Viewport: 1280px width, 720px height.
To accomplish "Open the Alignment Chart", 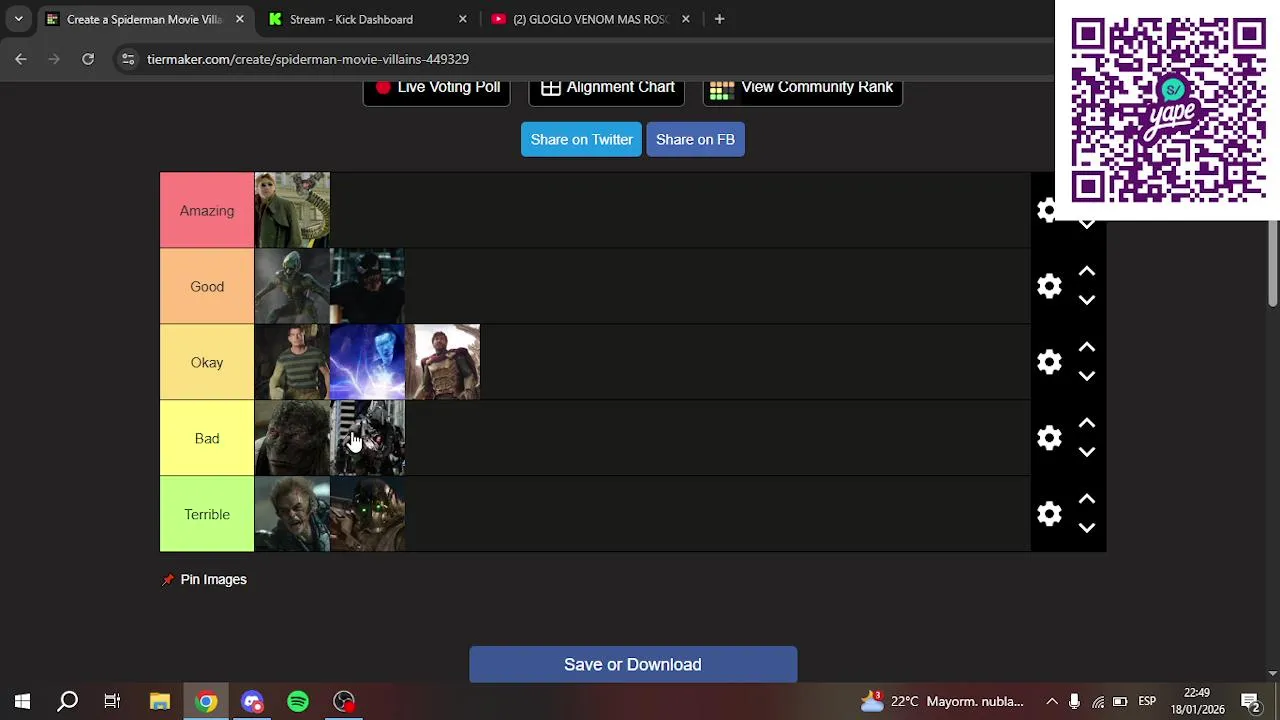I will [x=607, y=90].
